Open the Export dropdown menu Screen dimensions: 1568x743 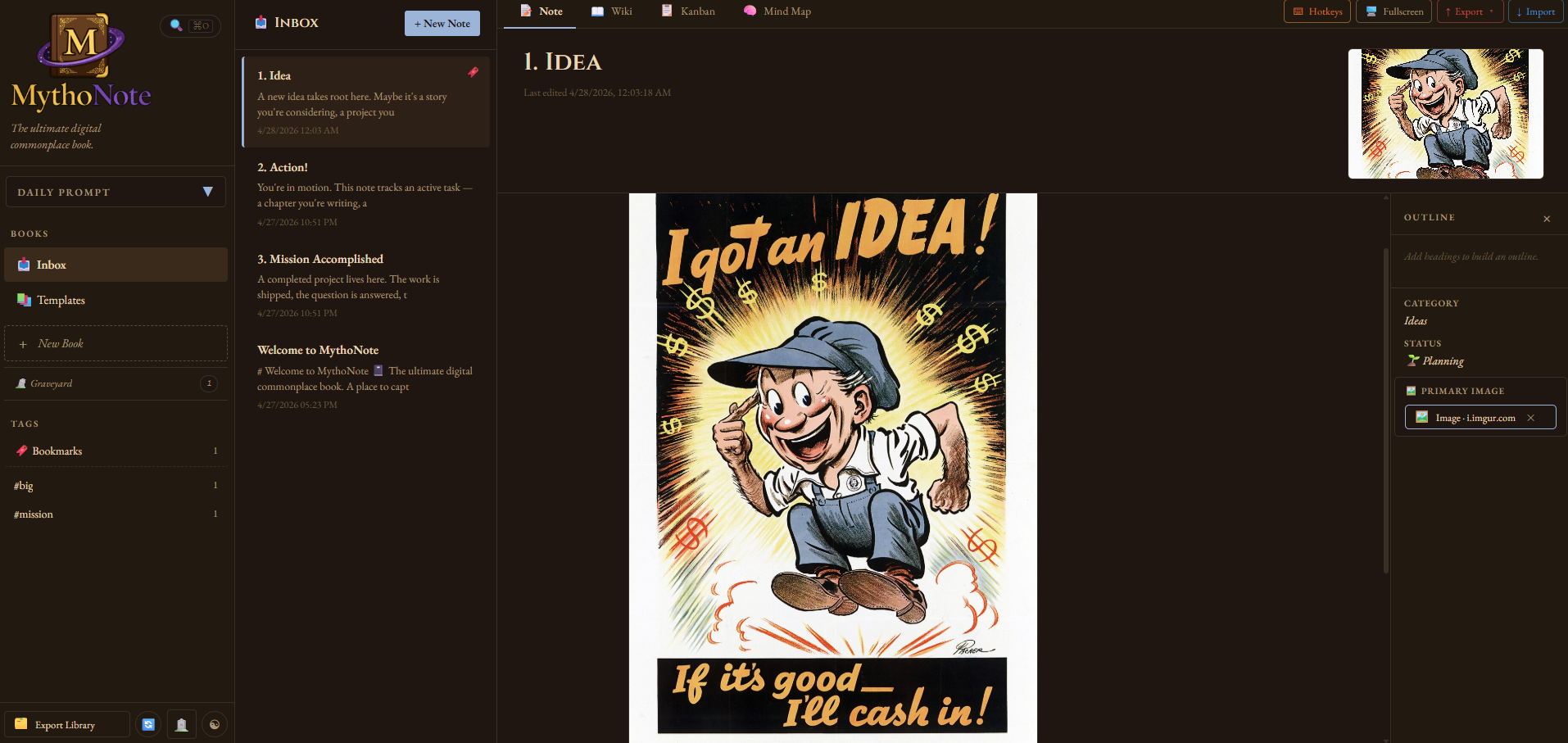click(1470, 11)
